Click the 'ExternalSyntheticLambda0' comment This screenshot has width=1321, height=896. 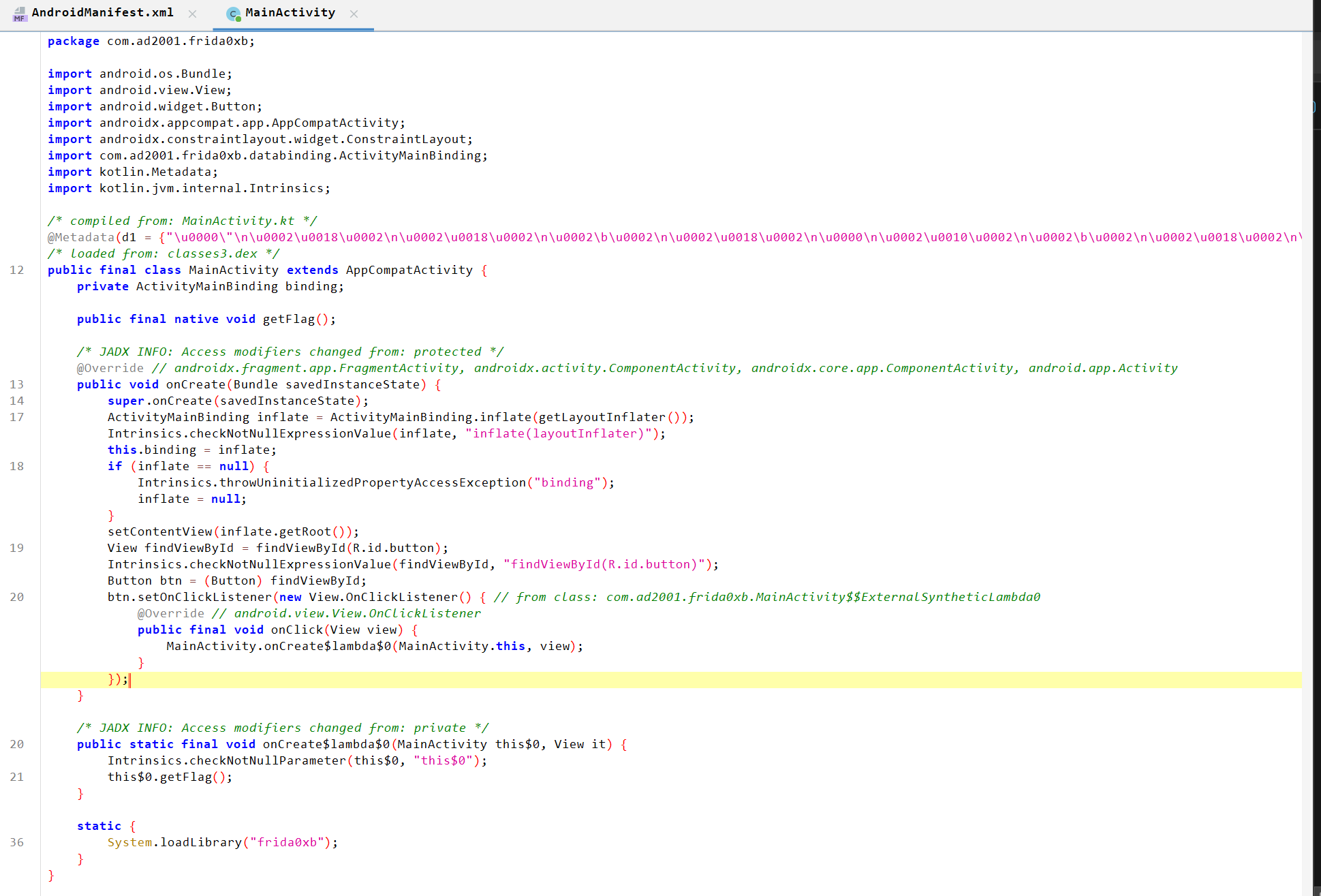pos(767,597)
